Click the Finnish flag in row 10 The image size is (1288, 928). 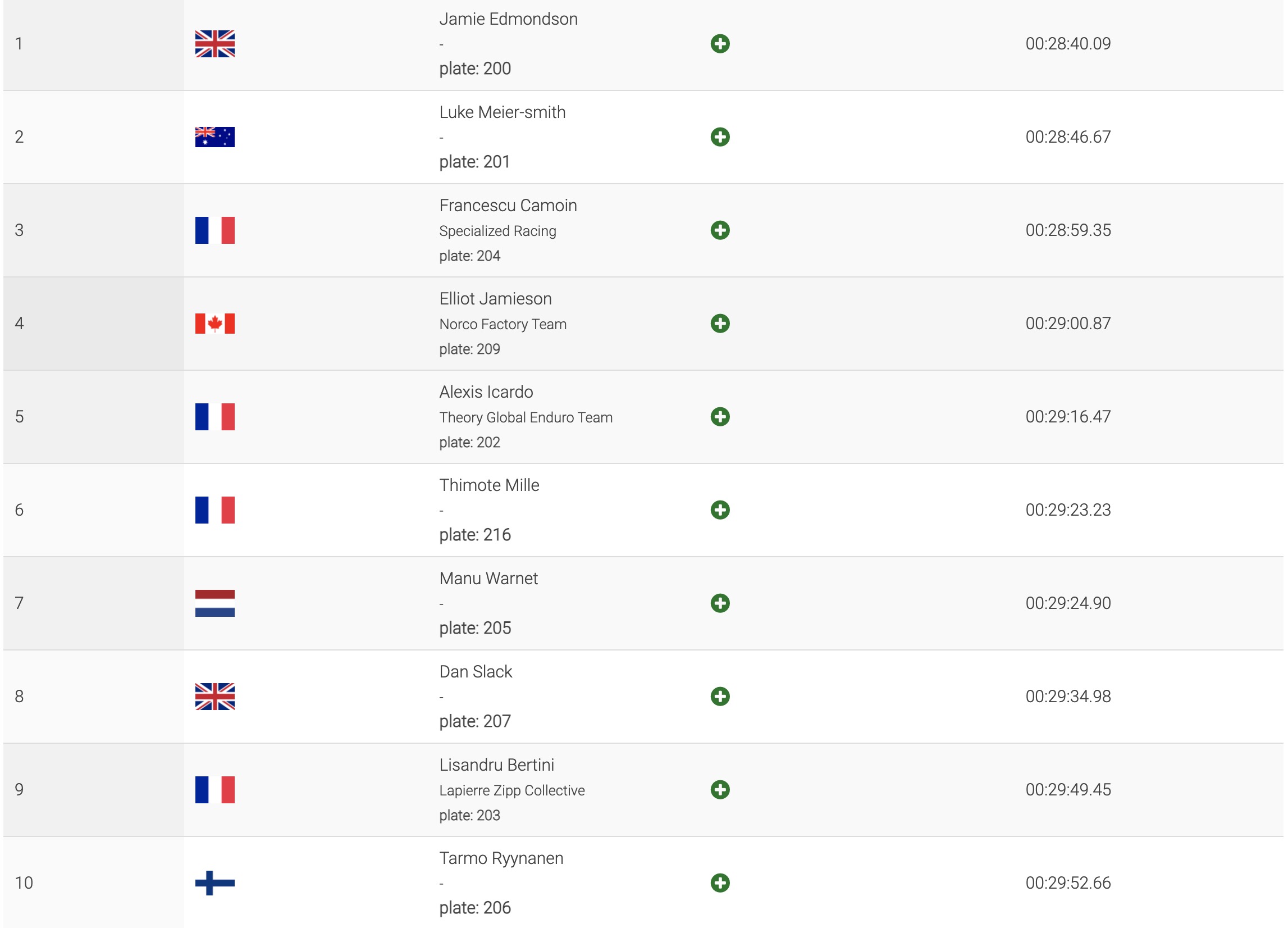coord(214,882)
